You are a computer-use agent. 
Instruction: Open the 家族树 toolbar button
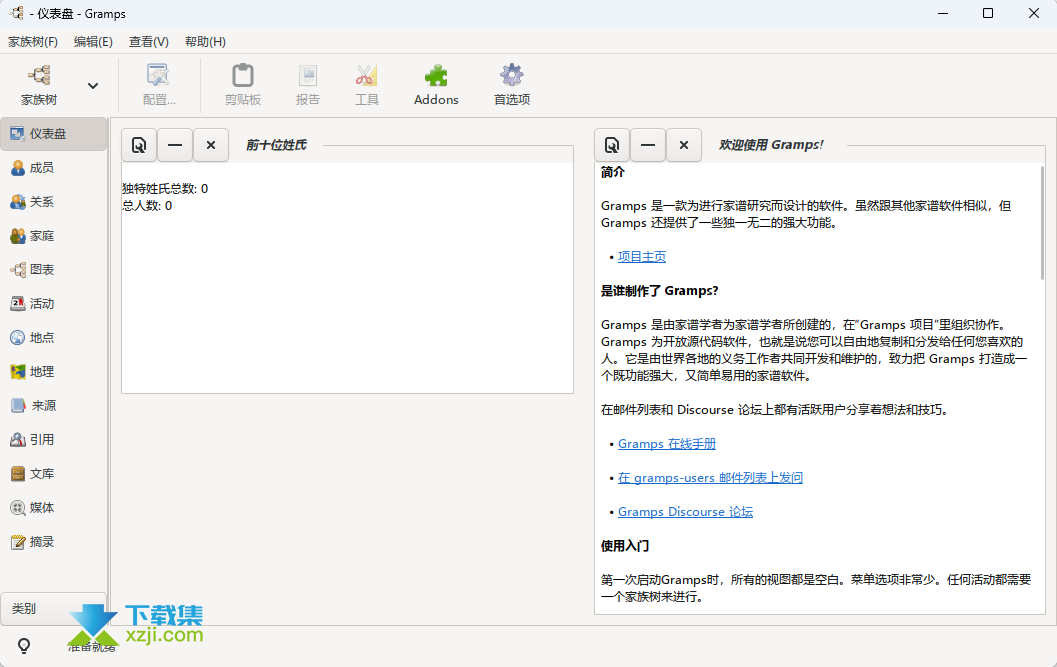[39, 85]
